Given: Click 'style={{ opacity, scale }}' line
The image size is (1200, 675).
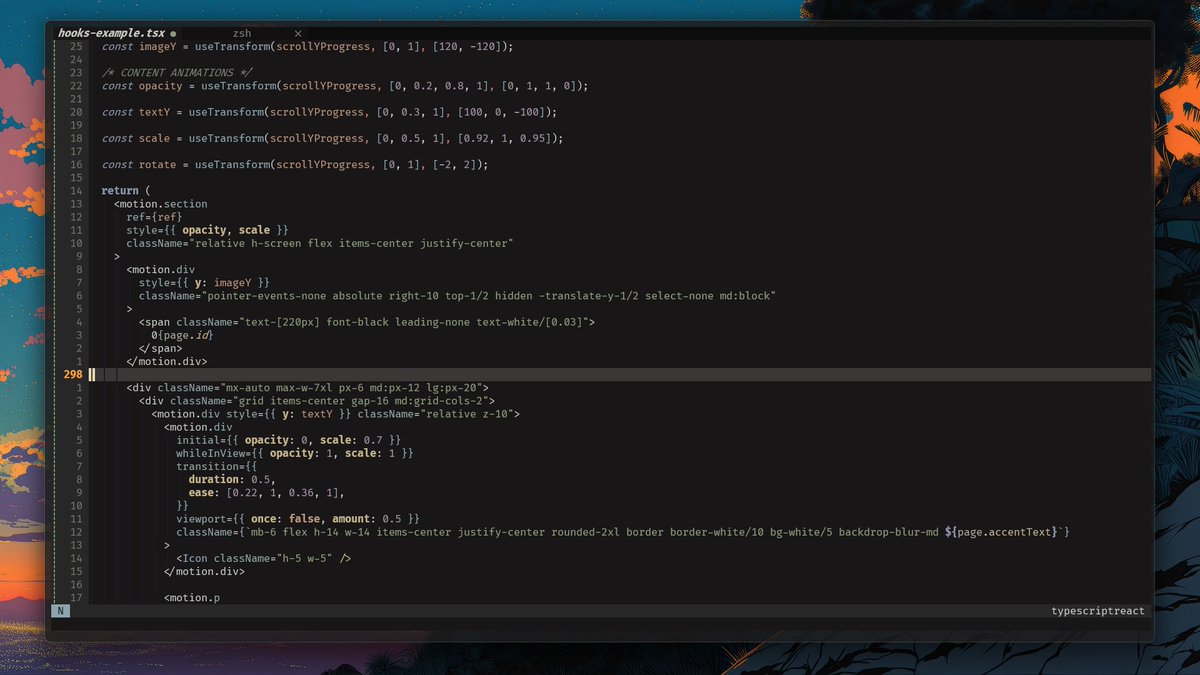Looking at the screenshot, I should coord(207,230).
